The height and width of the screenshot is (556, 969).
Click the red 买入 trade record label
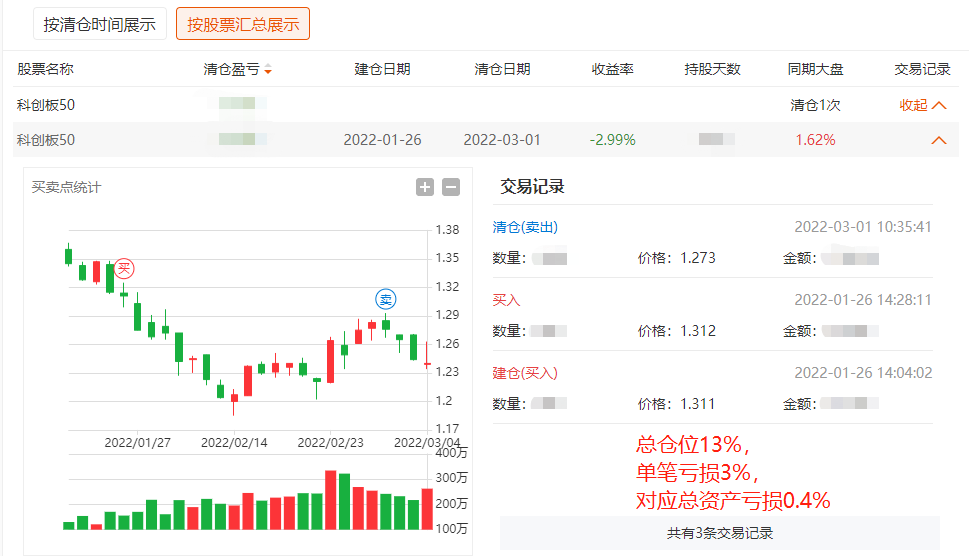(x=507, y=300)
